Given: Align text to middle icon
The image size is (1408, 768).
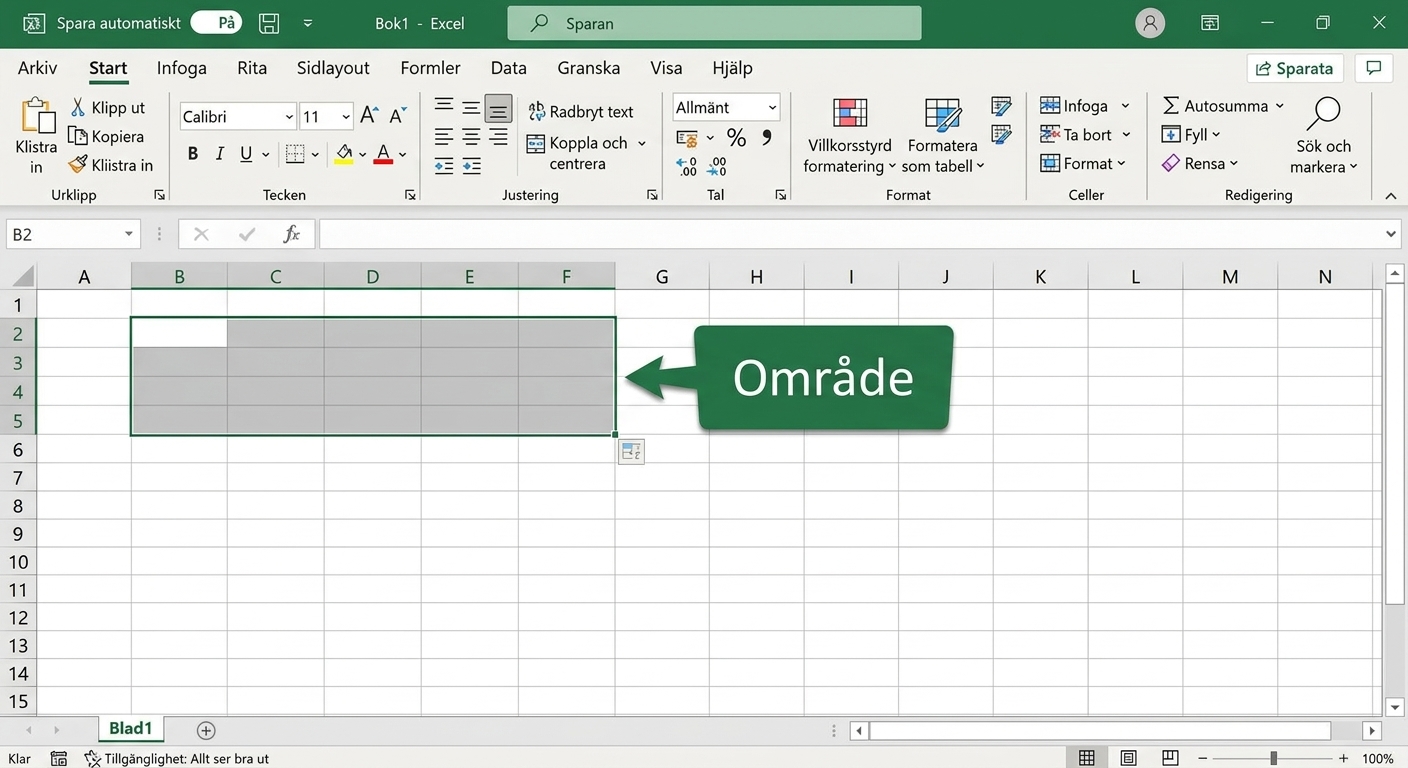Looking at the screenshot, I should (x=471, y=107).
